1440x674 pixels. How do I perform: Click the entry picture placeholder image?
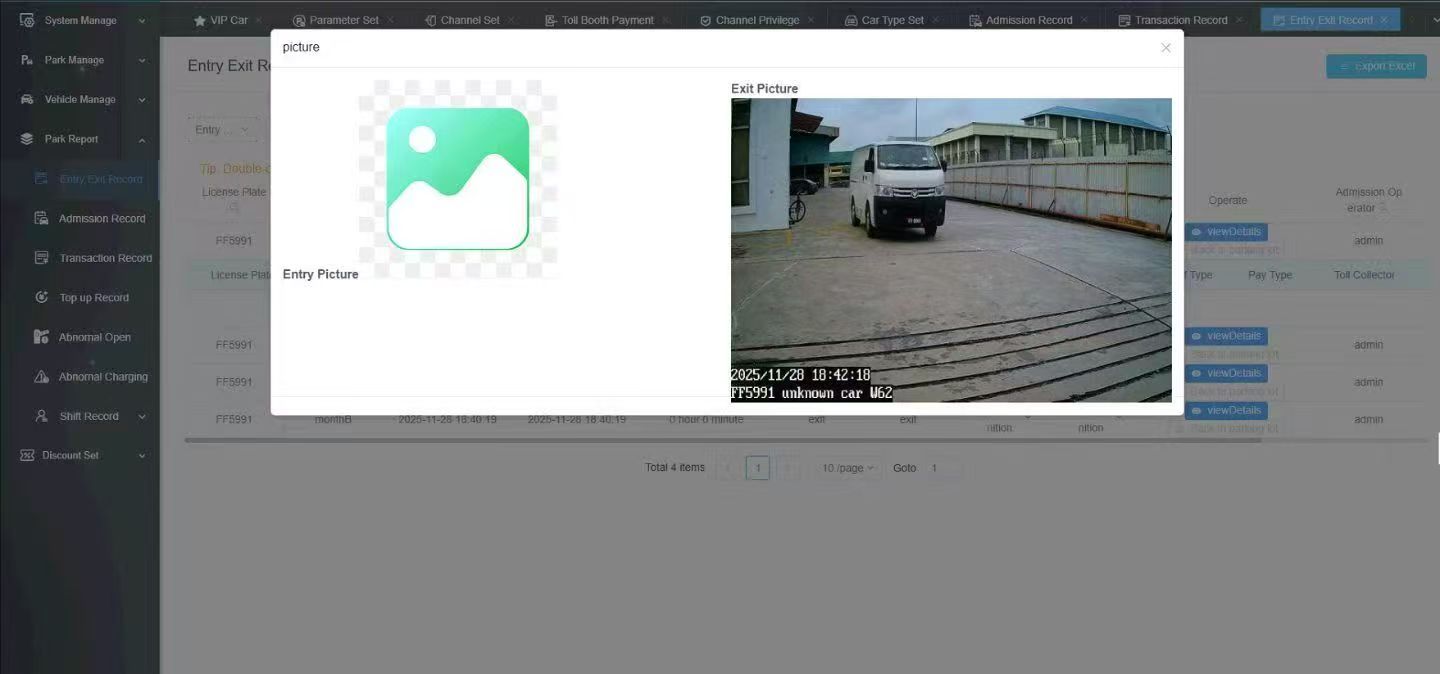coord(458,179)
